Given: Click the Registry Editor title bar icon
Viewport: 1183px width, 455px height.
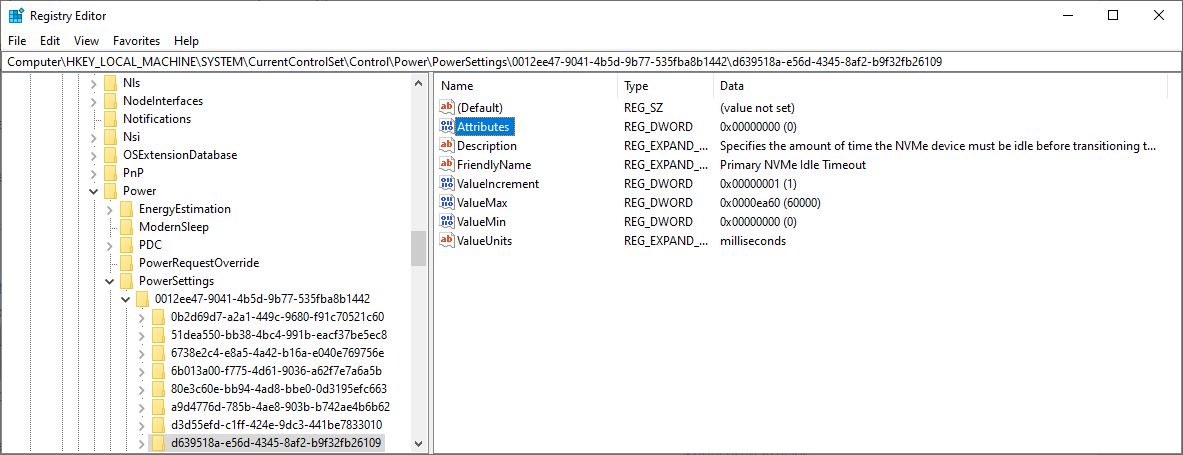Looking at the screenshot, I should tap(16, 15).
